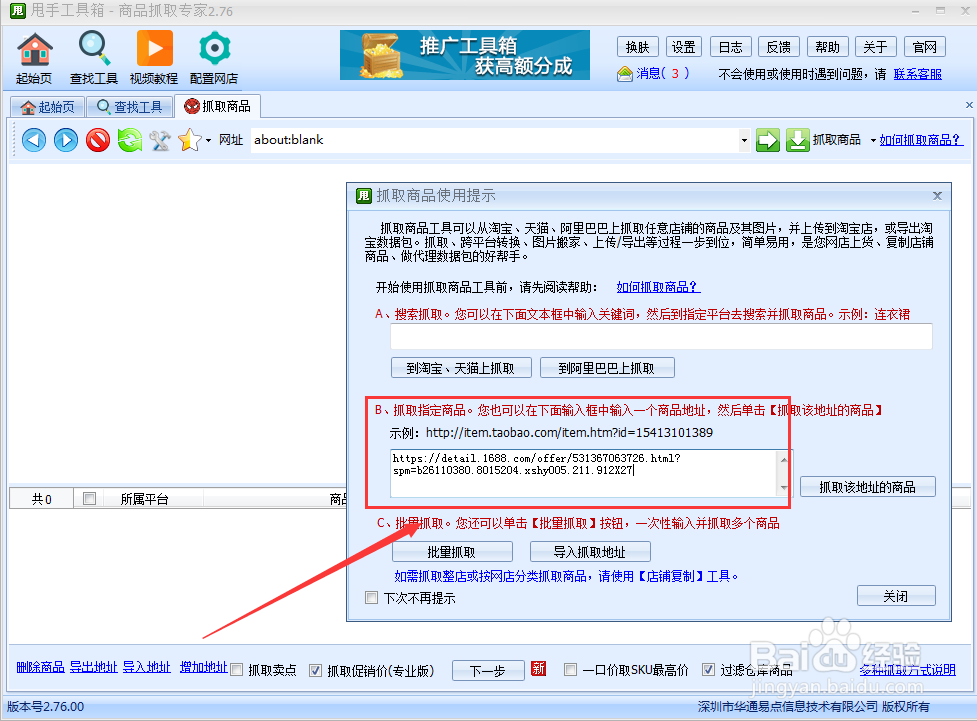
Task: Close the 抓取商品使用提示 dialog with X
Action: pos(937,196)
